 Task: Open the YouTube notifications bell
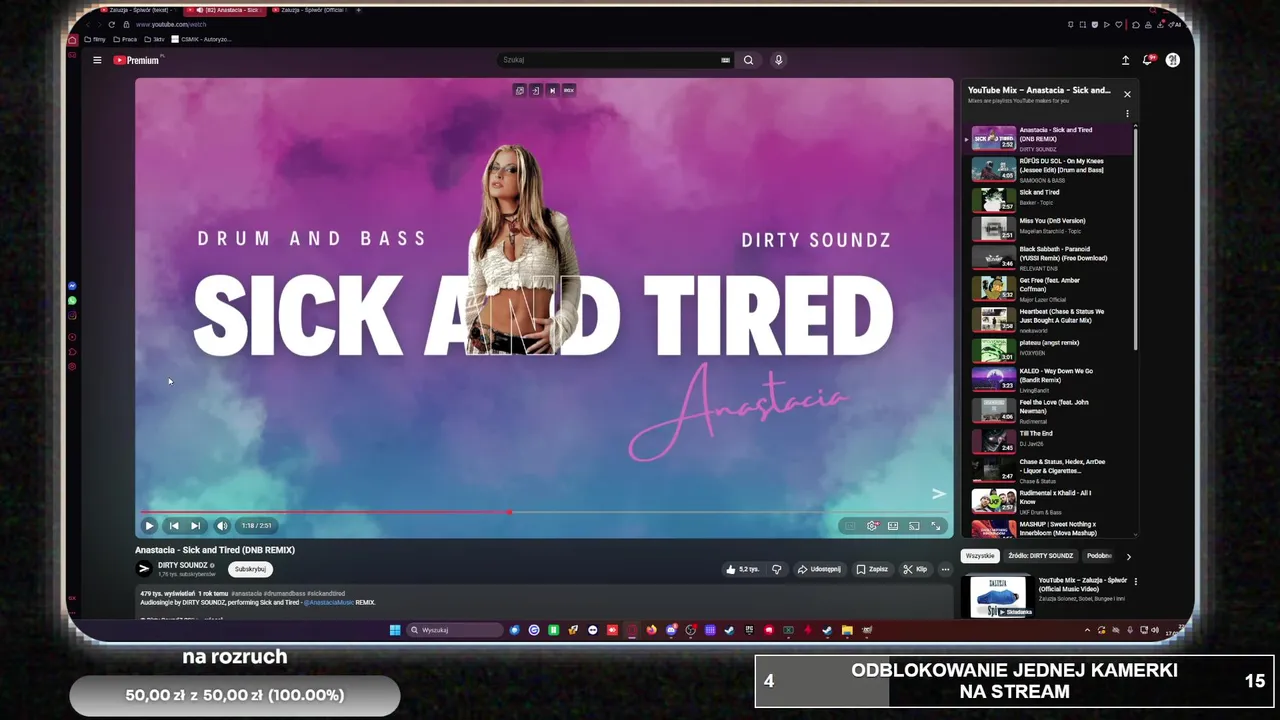1148,60
